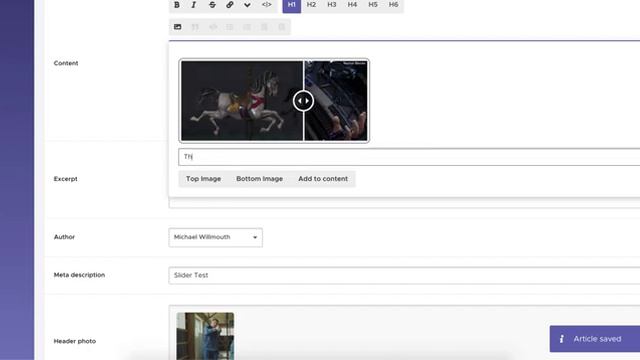Select the H1 heading button

tap(291, 5)
